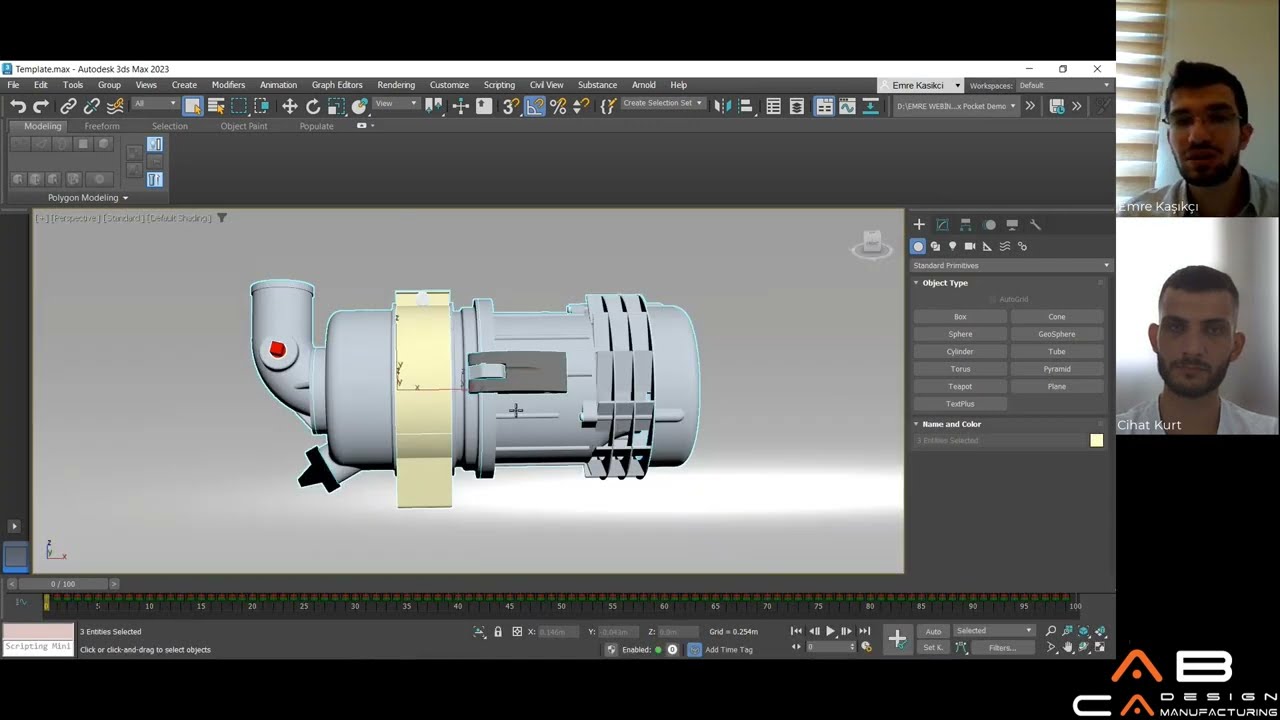The image size is (1280, 720).
Task: Open key filter Selected dropdown
Action: point(994,631)
